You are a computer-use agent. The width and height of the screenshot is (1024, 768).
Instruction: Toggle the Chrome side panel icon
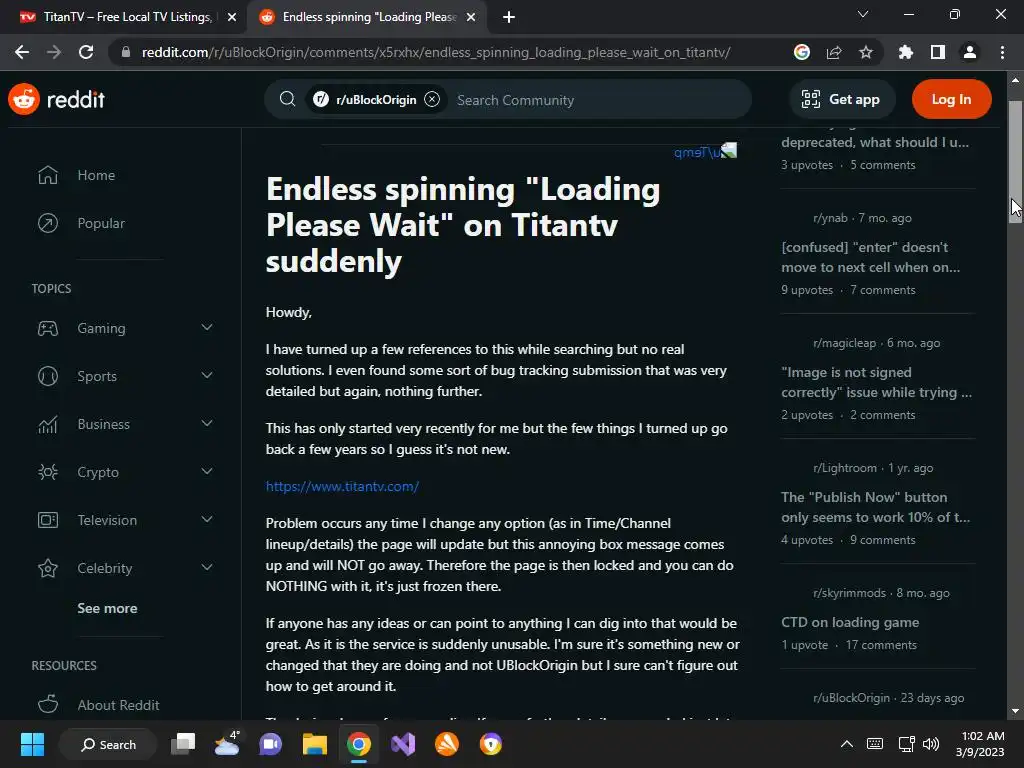tap(938, 52)
